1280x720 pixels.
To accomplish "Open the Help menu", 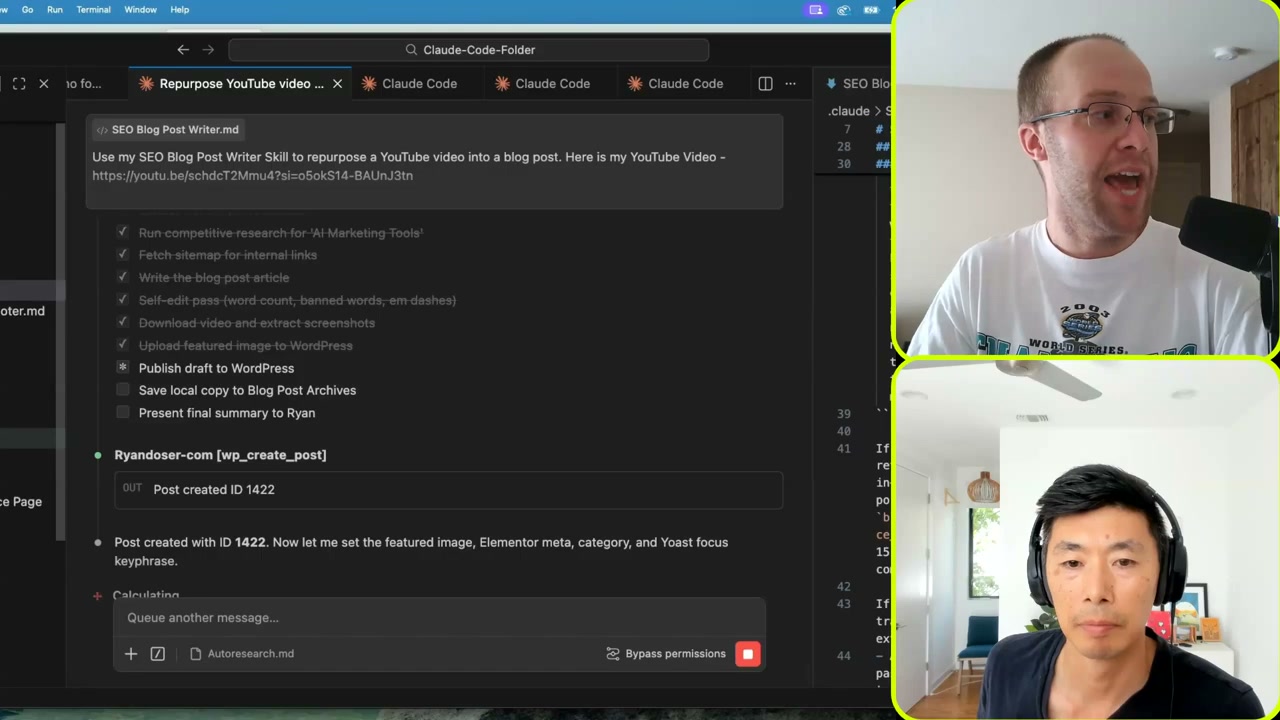I will (180, 10).
